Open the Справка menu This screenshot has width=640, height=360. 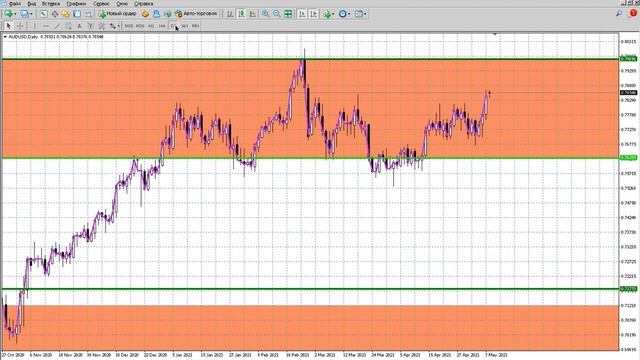pyautogui.click(x=144, y=4)
